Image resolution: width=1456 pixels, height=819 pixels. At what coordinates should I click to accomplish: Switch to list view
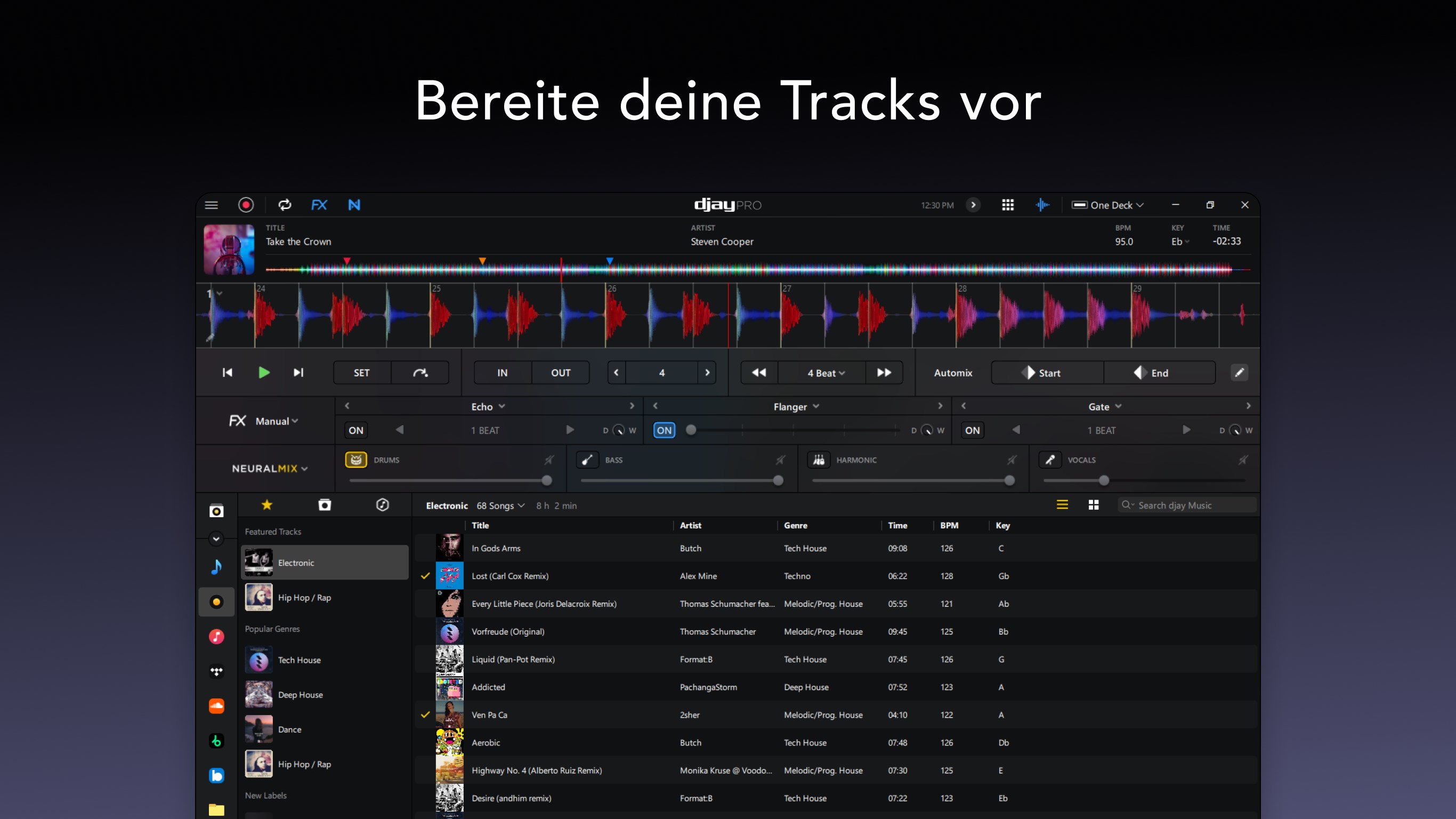coord(1062,505)
